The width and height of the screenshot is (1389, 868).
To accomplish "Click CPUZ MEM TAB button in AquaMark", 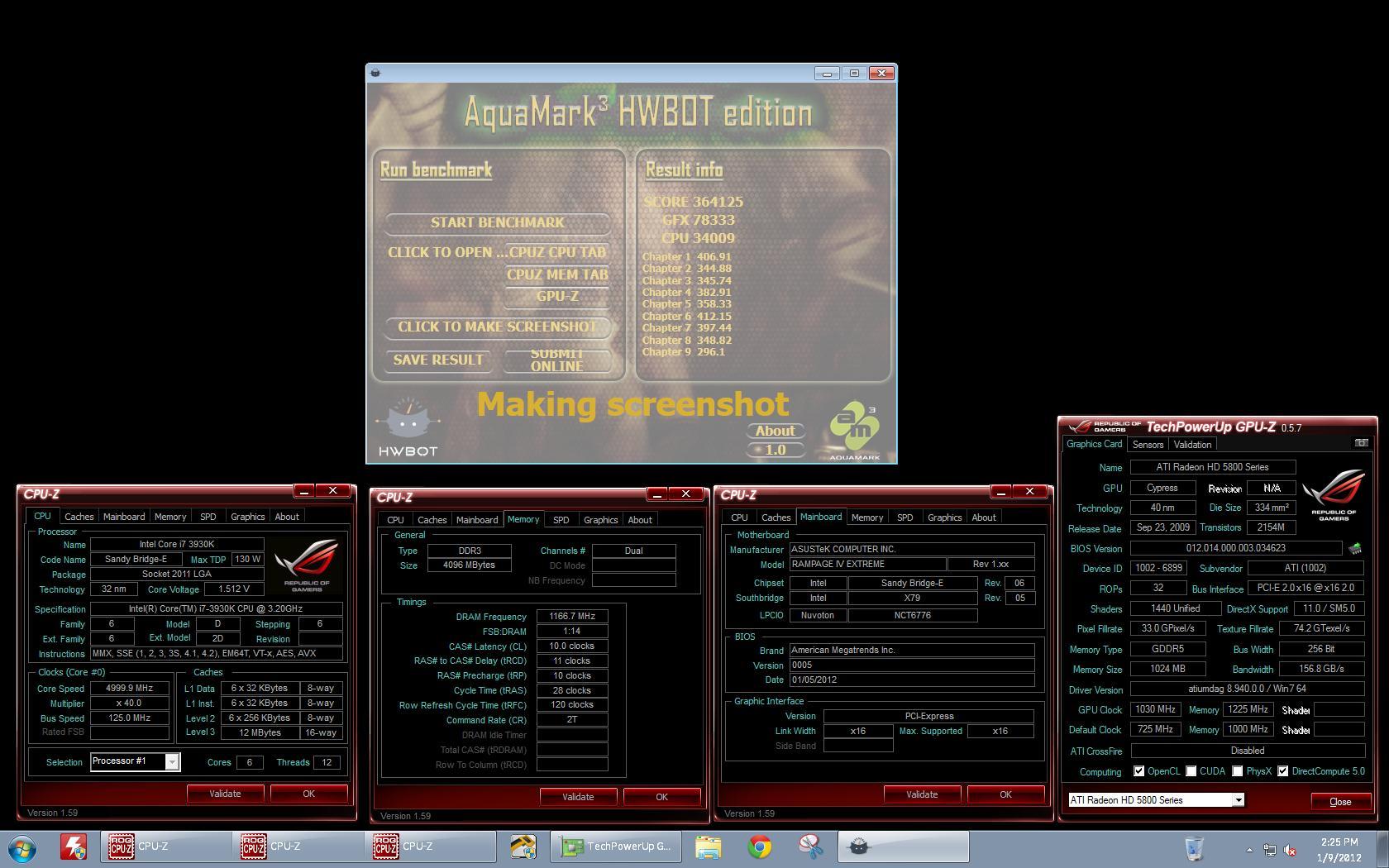I will click(x=557, y=274).
